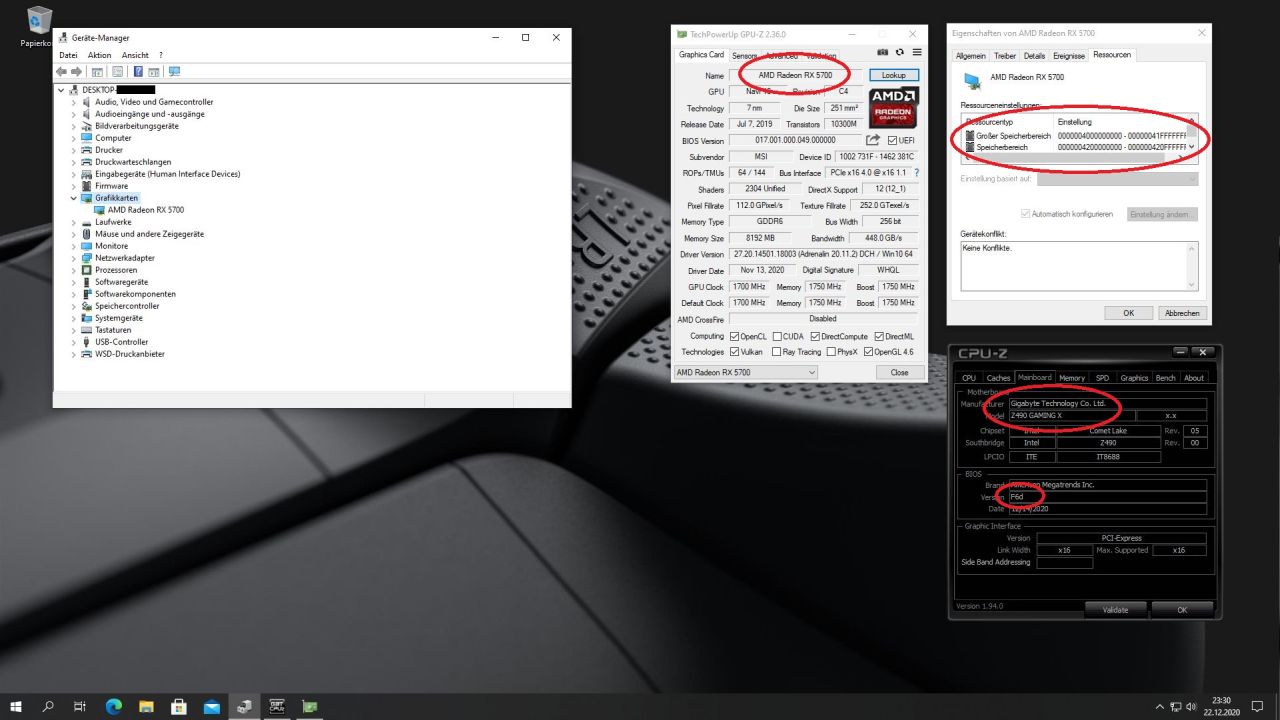Screen dimensions: 1280x720
Task: Click the volume icon in the system tray
Action: (1191, 706)
